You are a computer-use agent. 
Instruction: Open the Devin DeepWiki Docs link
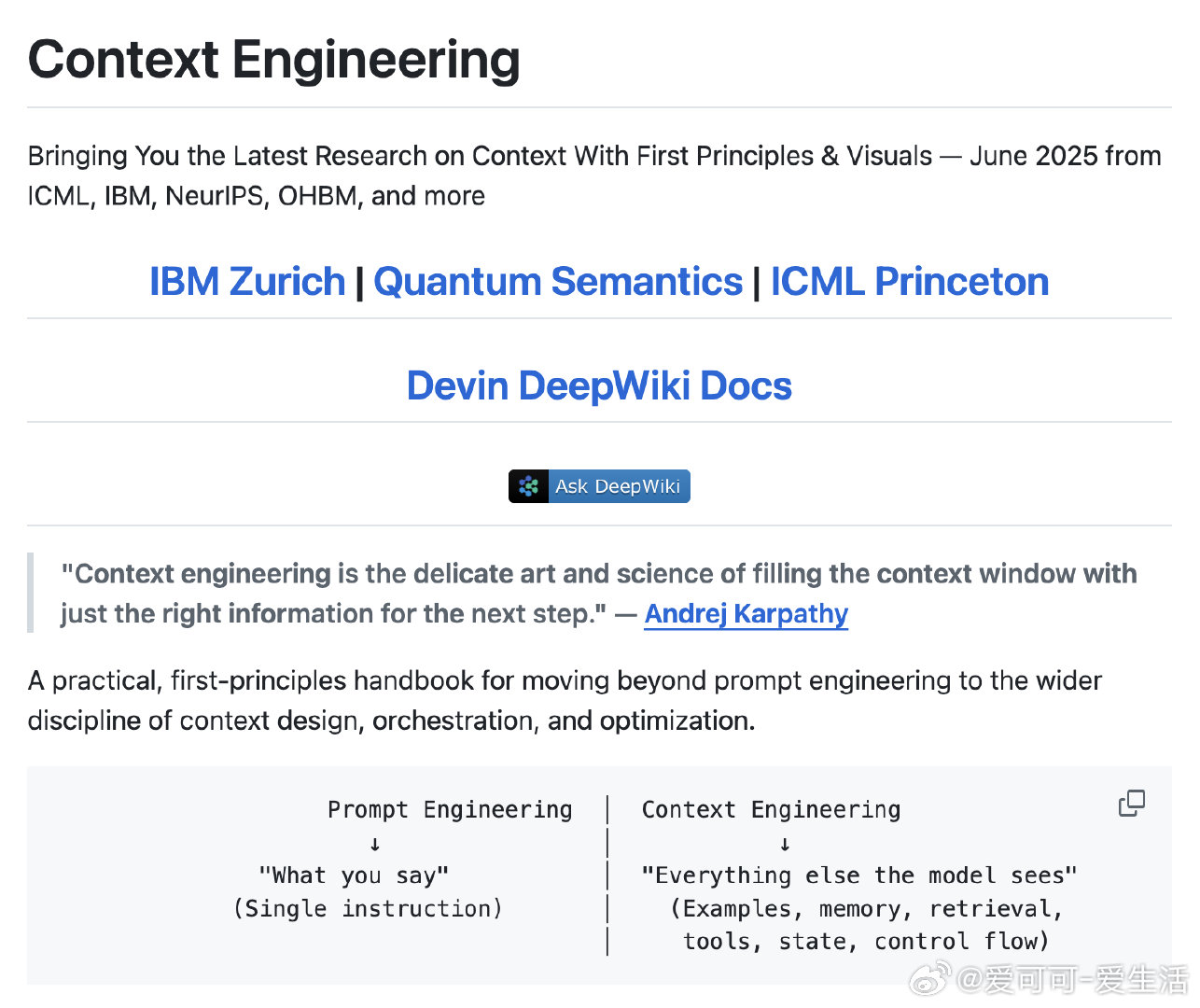click(599, 385)
